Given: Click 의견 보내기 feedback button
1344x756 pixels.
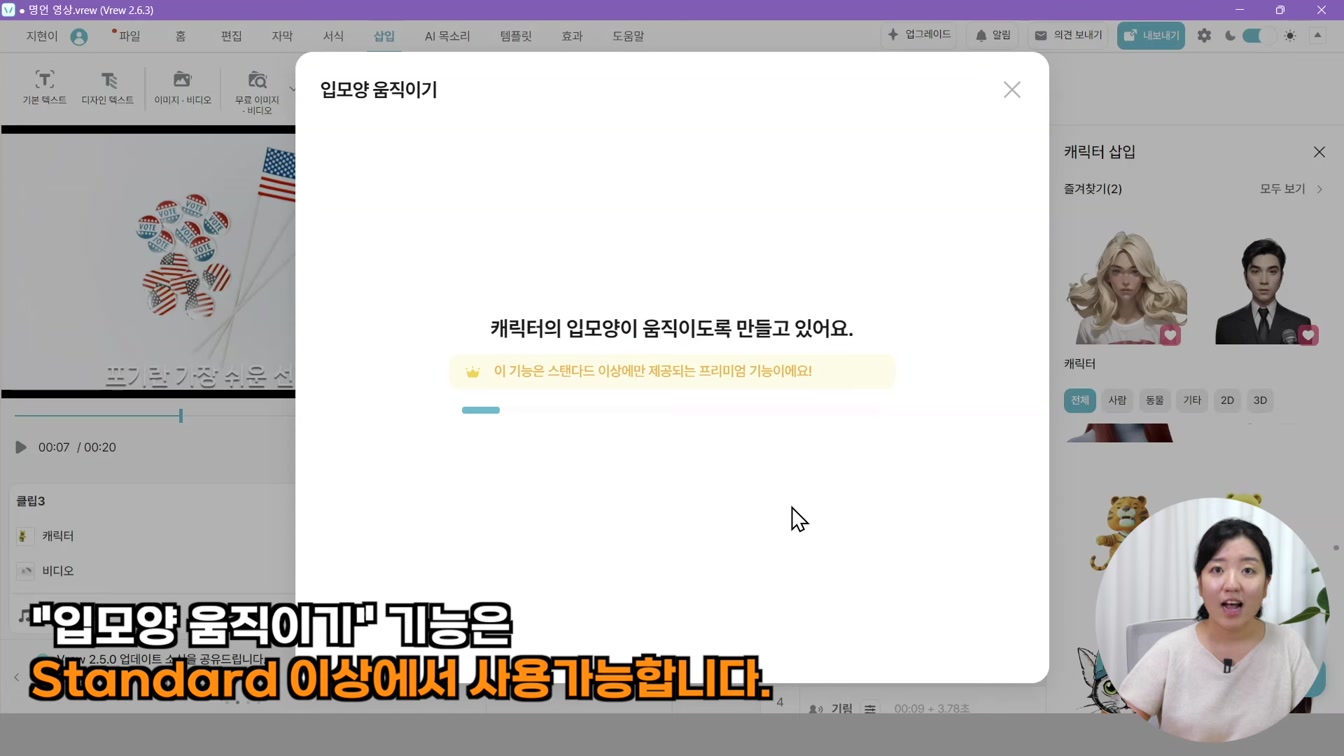Looking at the screenshot, I should click(x=1068, y=35).
